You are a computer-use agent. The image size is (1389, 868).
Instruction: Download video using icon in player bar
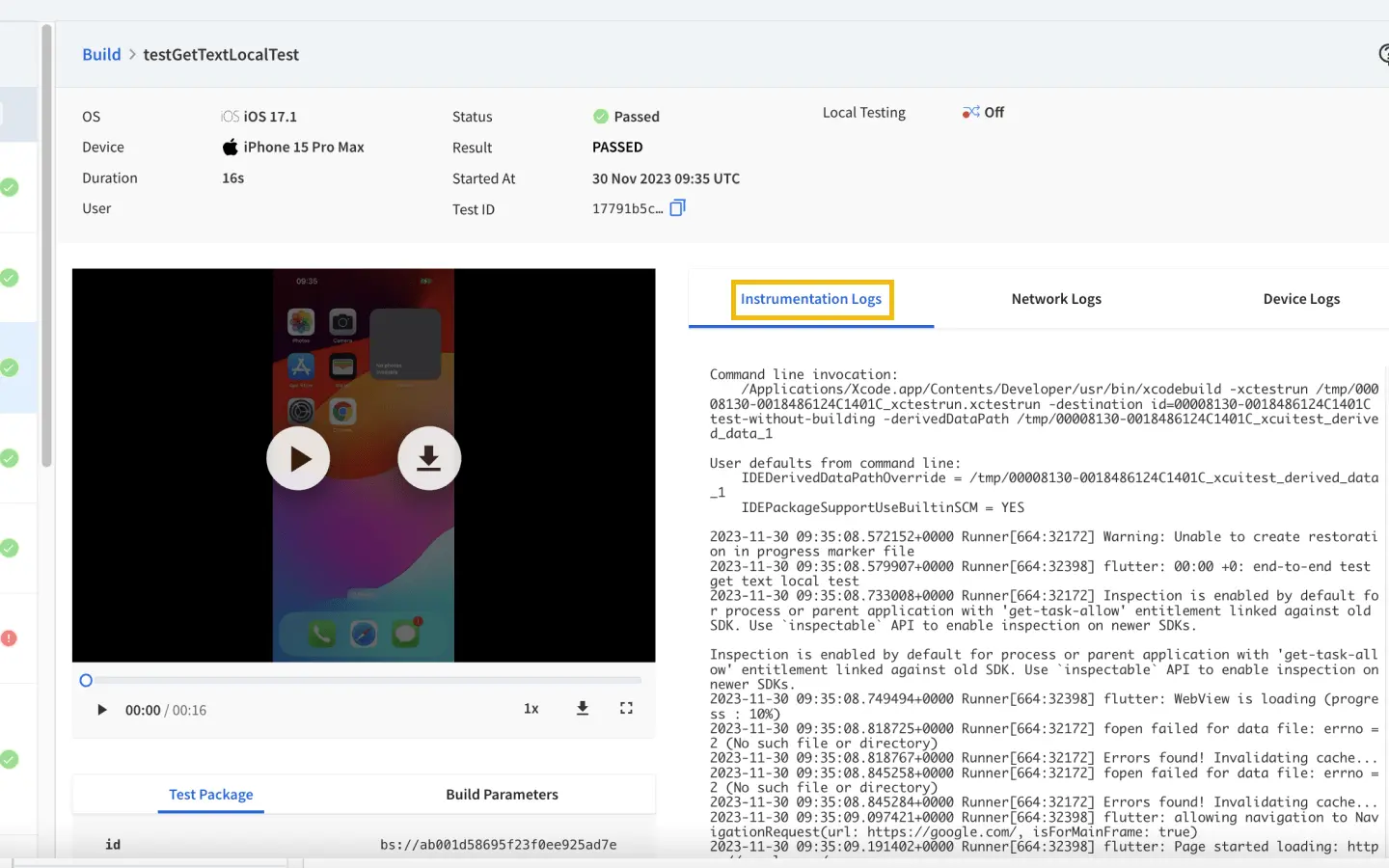[583, 709]
